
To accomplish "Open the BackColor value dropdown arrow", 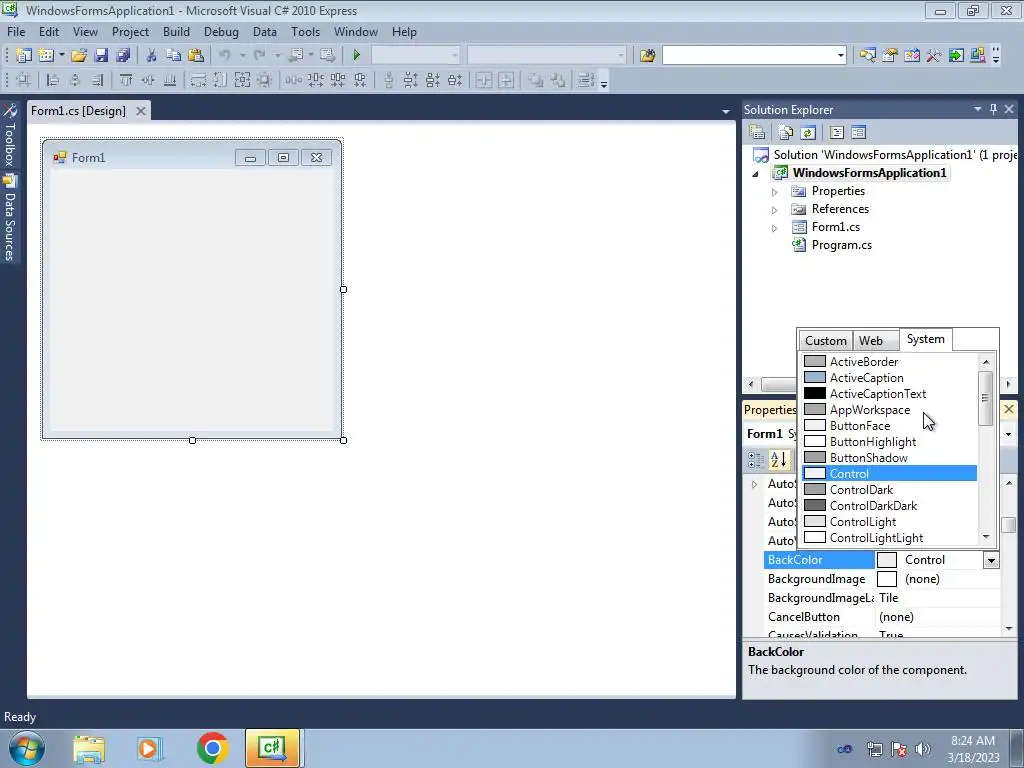I will 991,560.
